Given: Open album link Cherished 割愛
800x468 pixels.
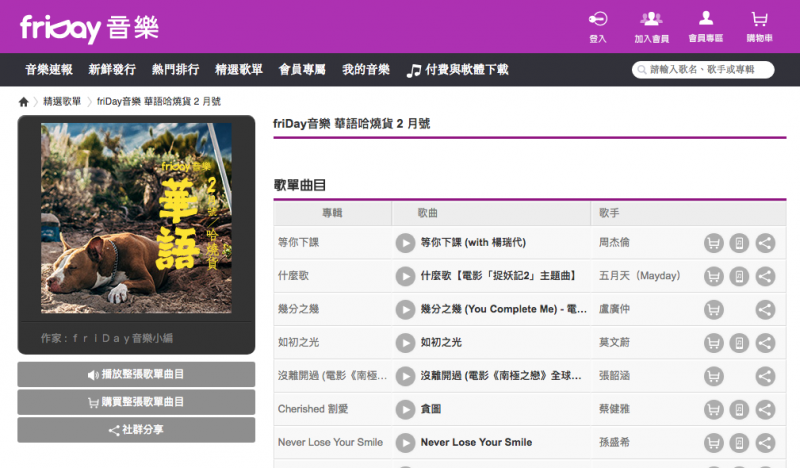Looking at the screenshot, I should click(313, 409).
